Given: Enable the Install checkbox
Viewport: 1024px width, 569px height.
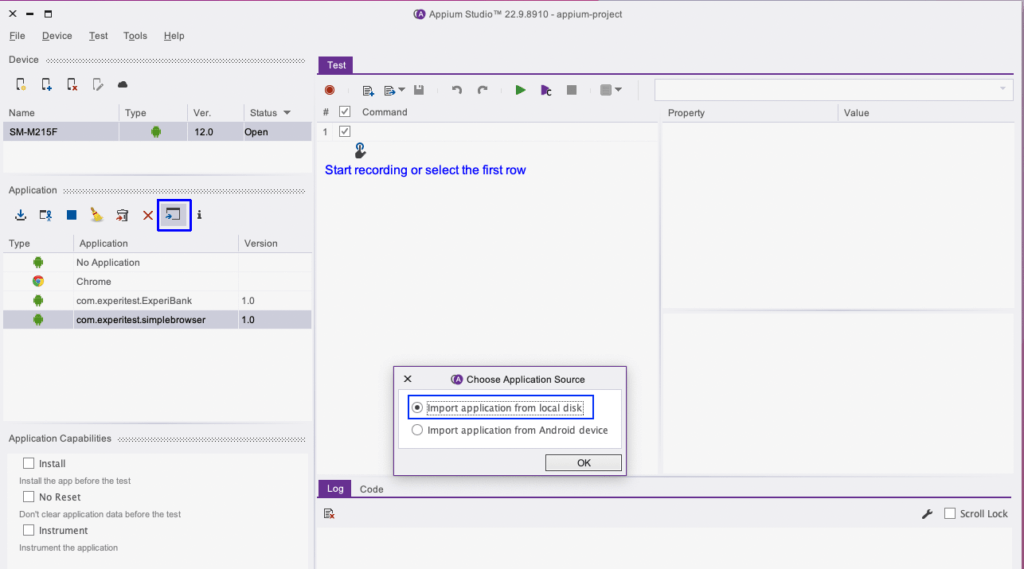Looking at the screenshot, I should pyautogui.click(x=28, y=464).
